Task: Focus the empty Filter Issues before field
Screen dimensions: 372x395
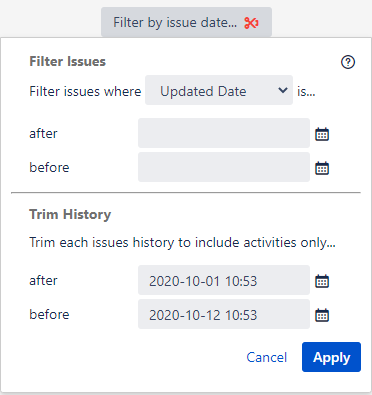Action: point(224,167)
